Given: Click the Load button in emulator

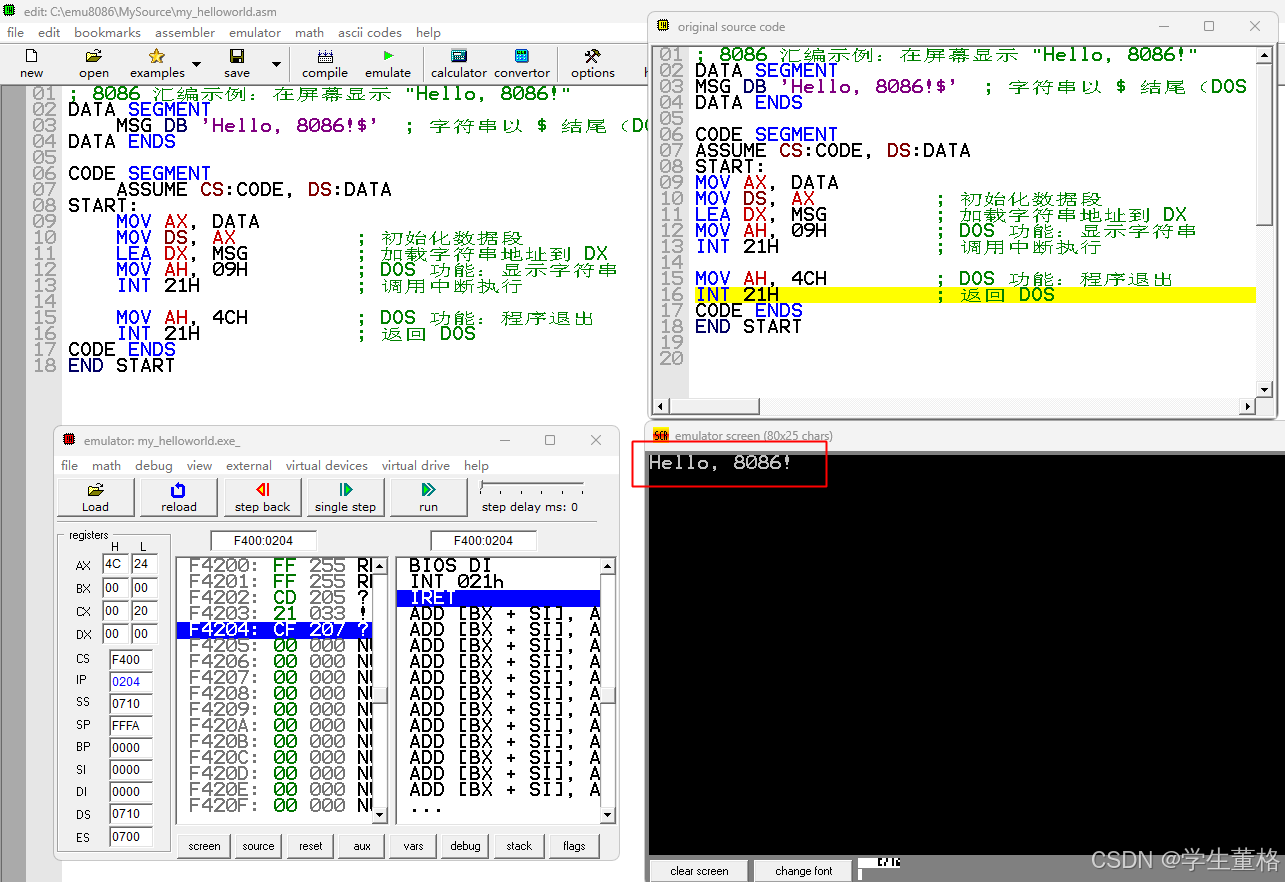Looking at the screenshot, I should coord(95,497).
